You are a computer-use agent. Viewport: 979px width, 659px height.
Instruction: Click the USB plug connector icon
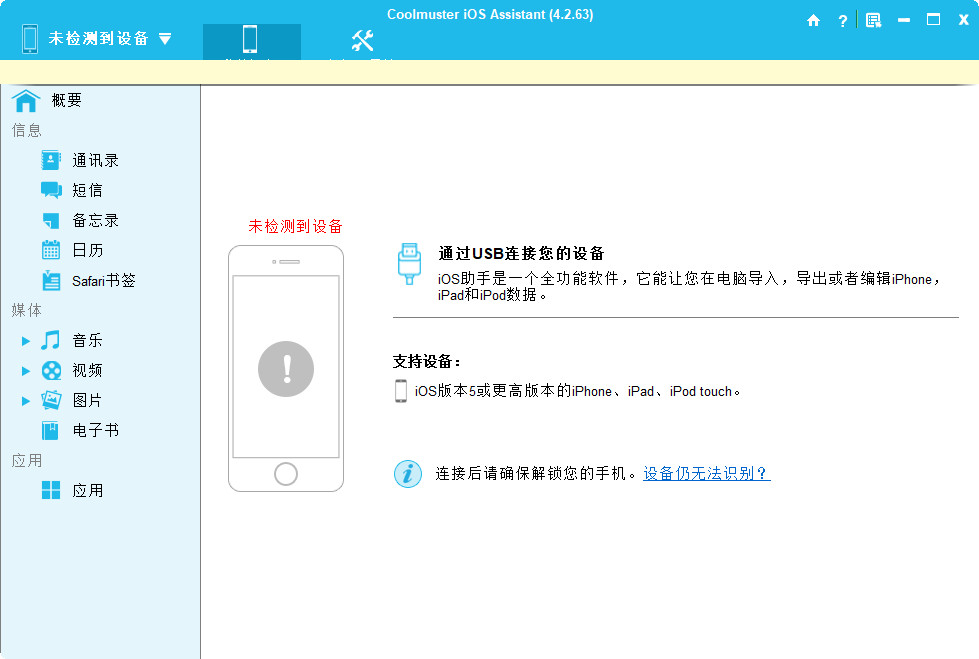coord(410,264)
